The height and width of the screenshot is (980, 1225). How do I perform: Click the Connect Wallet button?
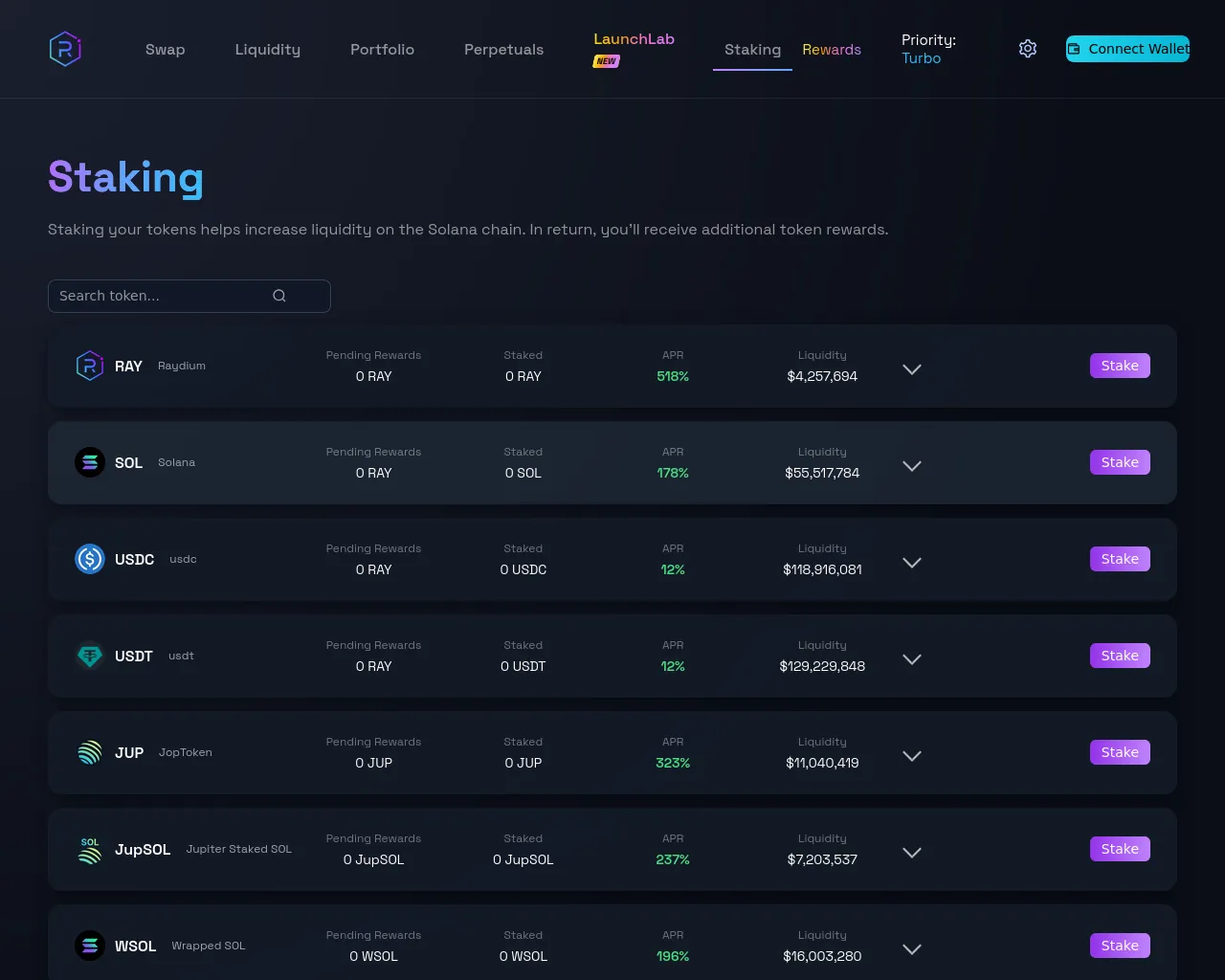click(1127, 49)
